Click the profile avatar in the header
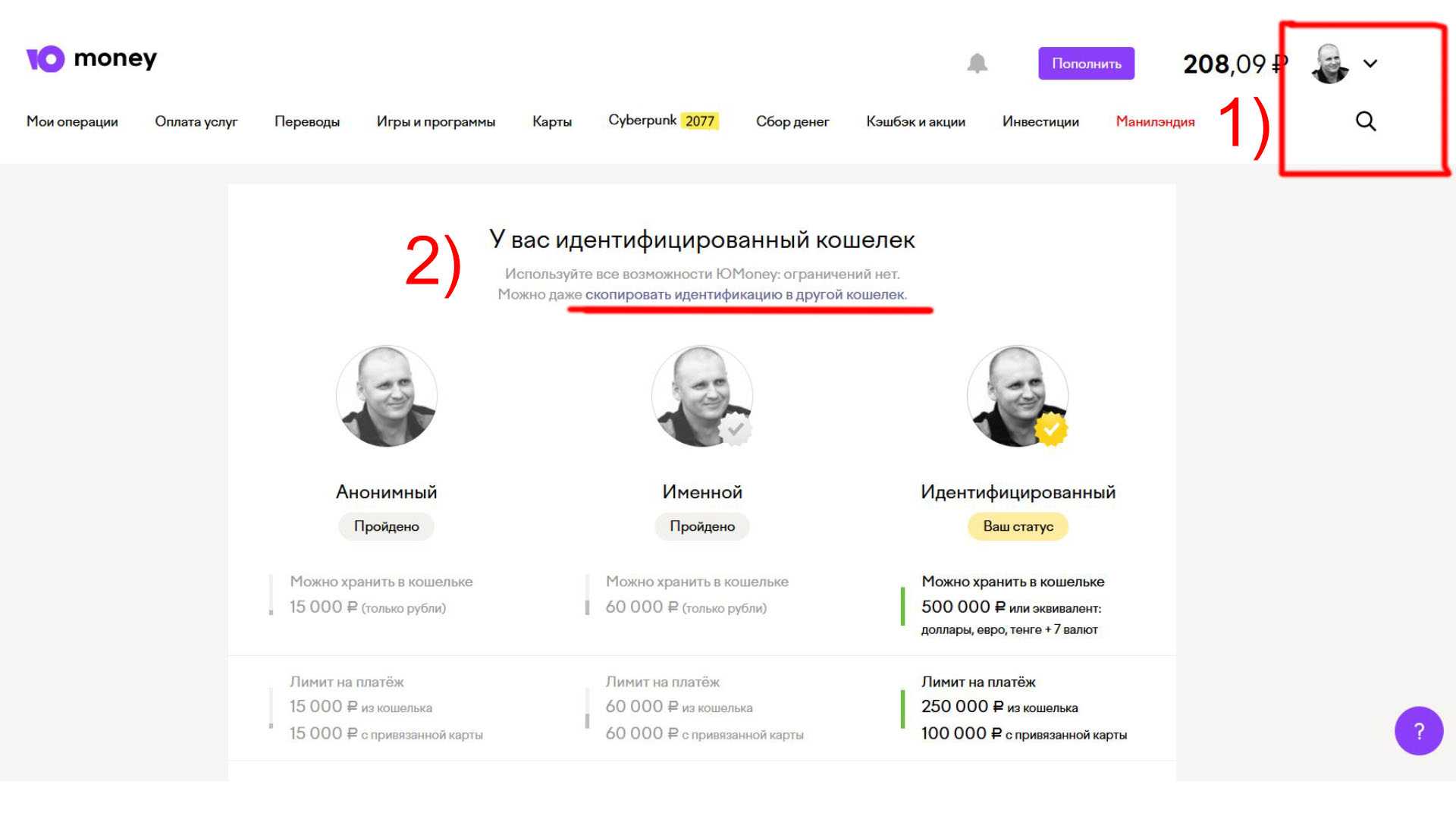 [x=1330, y=63]
